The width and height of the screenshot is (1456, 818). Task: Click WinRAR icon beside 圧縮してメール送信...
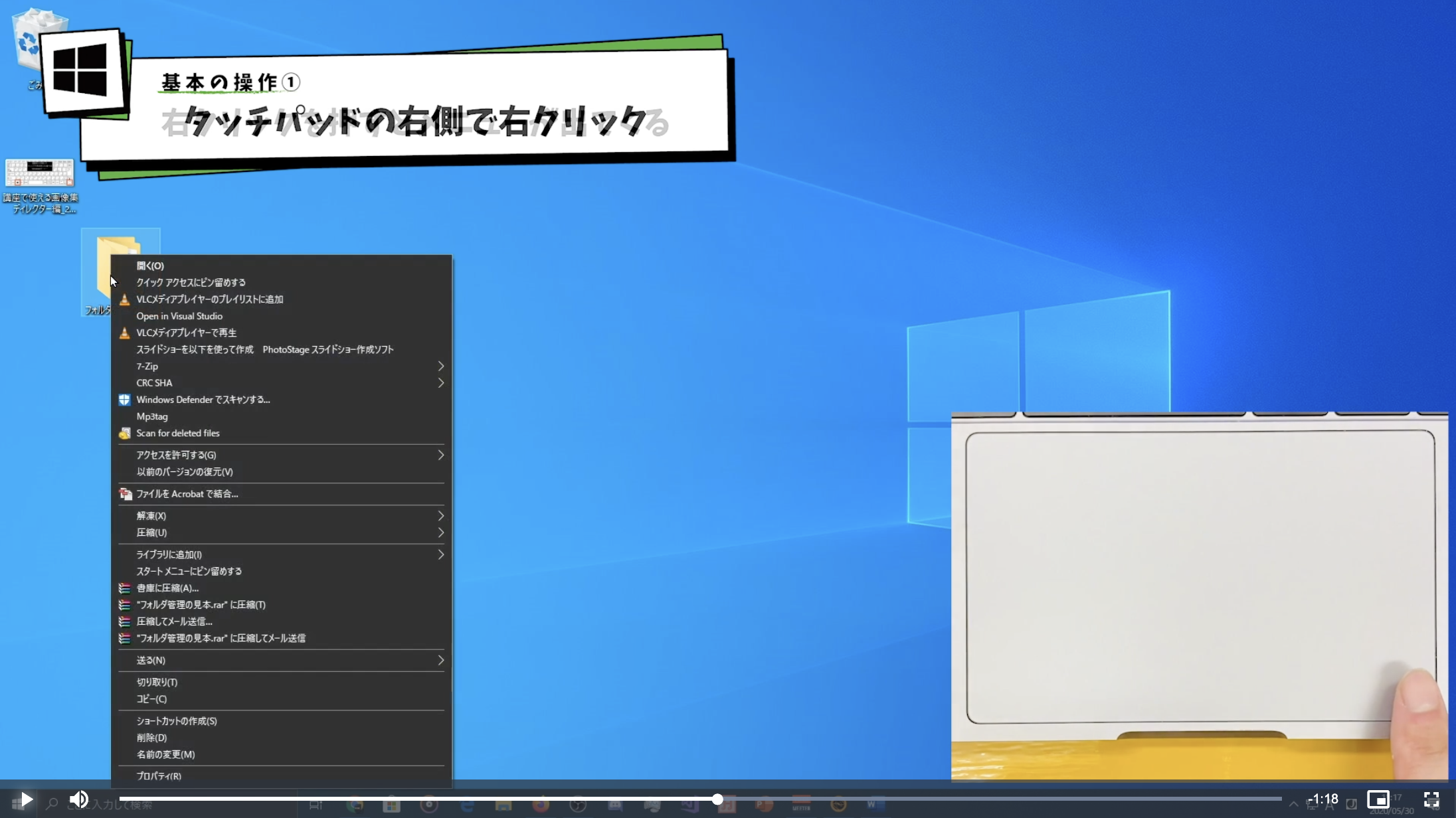124,621
